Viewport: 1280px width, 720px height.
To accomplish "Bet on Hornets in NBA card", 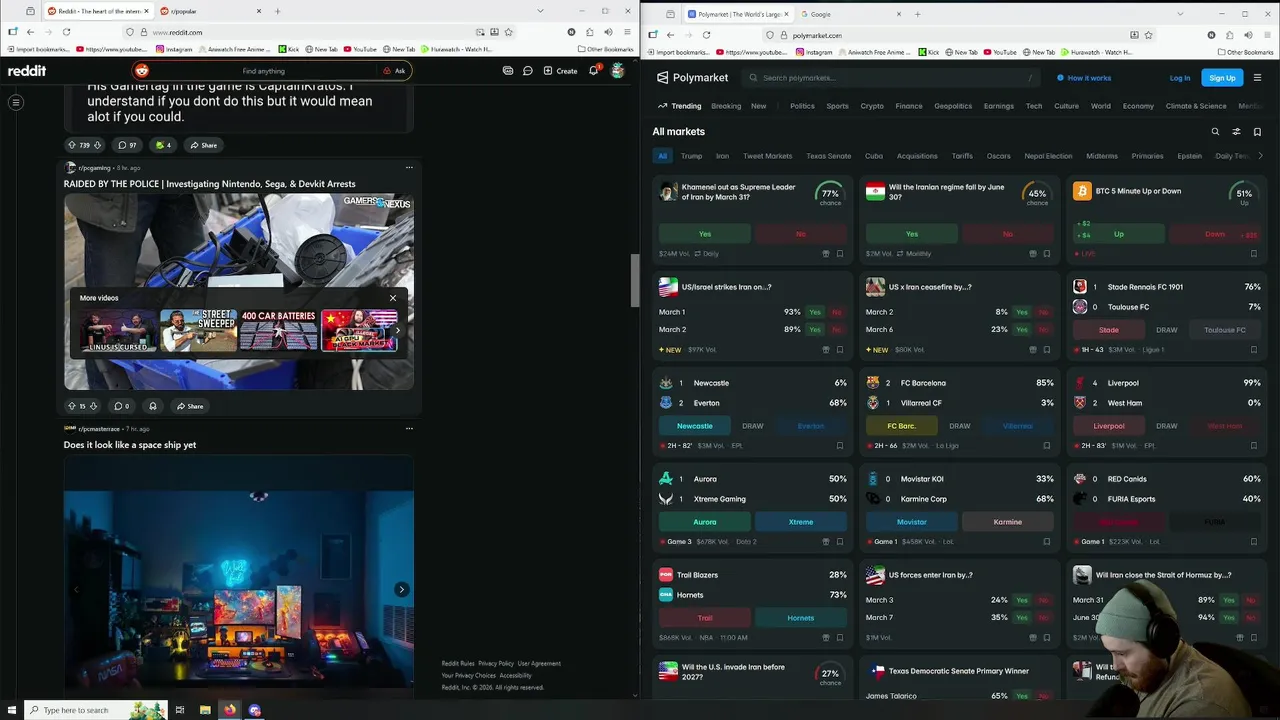I will pos(800,618).
